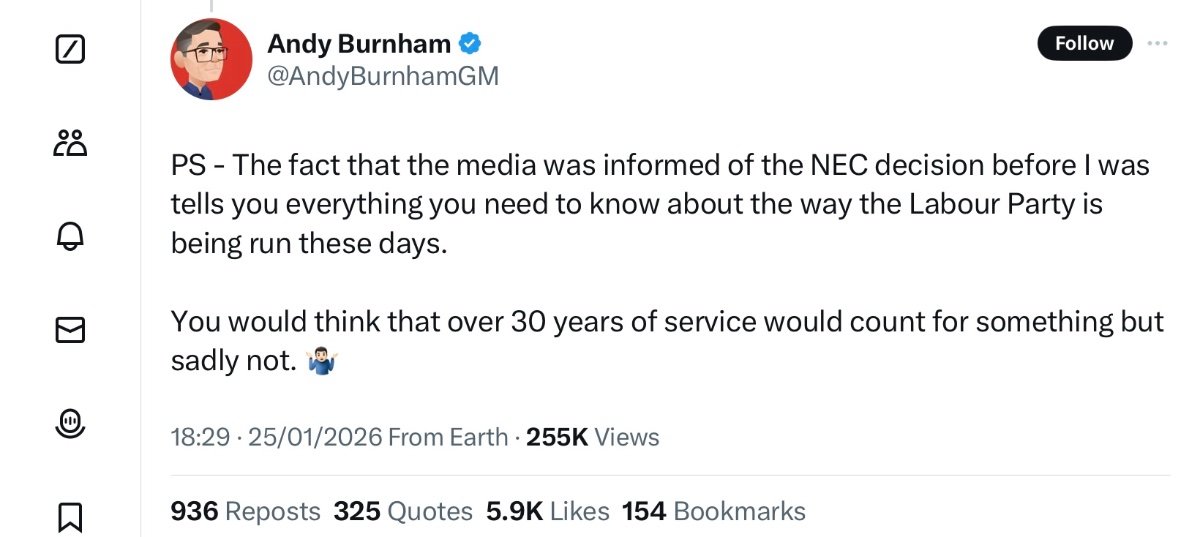Click the 154 Bookmarks count
Viewport: 1200px width, 537px height.
(713, 511)
